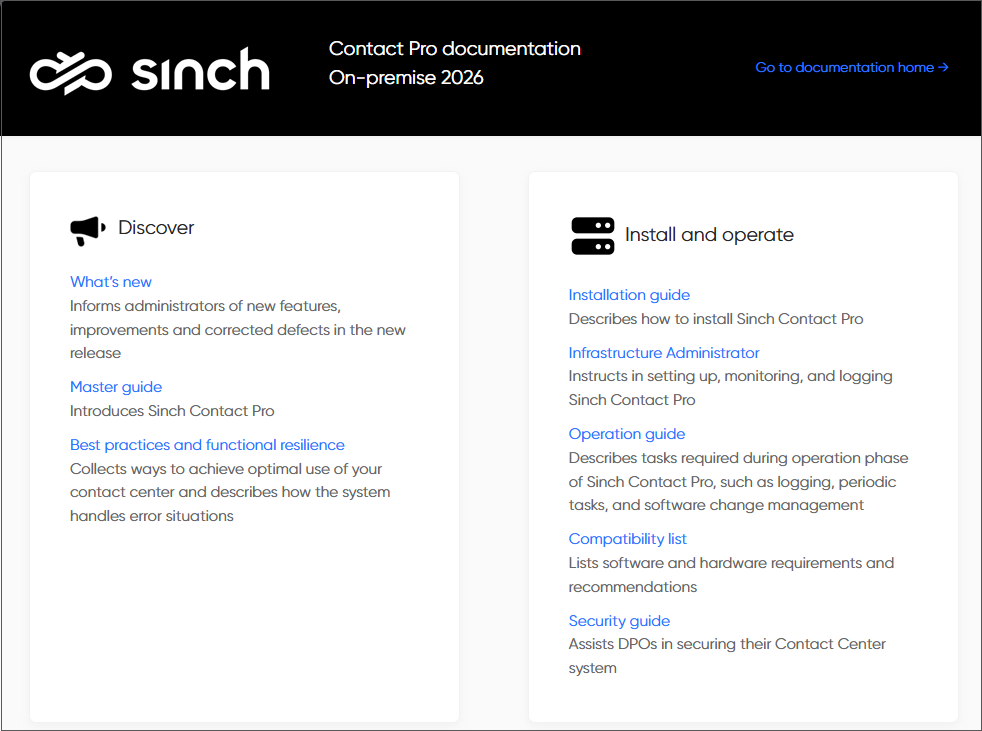Click the Discover section heading
The height and width of the screenshot is (731, 982).
coord(156,227)
